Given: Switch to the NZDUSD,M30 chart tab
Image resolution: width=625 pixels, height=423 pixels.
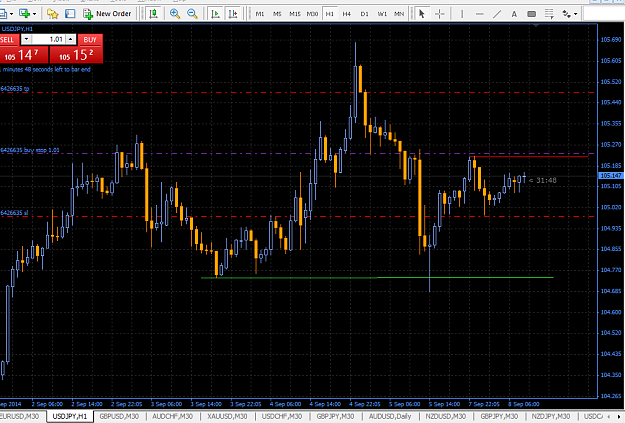Looking at the screenshot, I should click(x=445, y=416).
